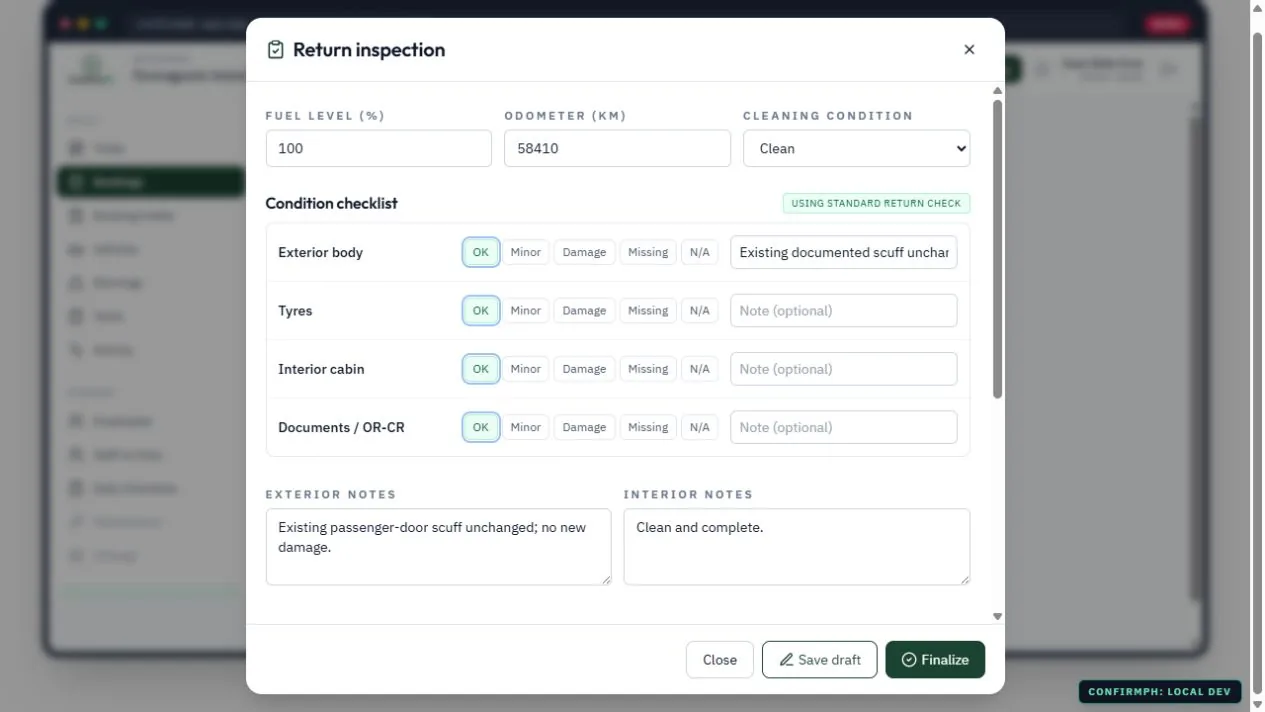Screen dimensions: 1265x712
Task: Click the Cleaning Condition label
Action: (x=828, y=116)
